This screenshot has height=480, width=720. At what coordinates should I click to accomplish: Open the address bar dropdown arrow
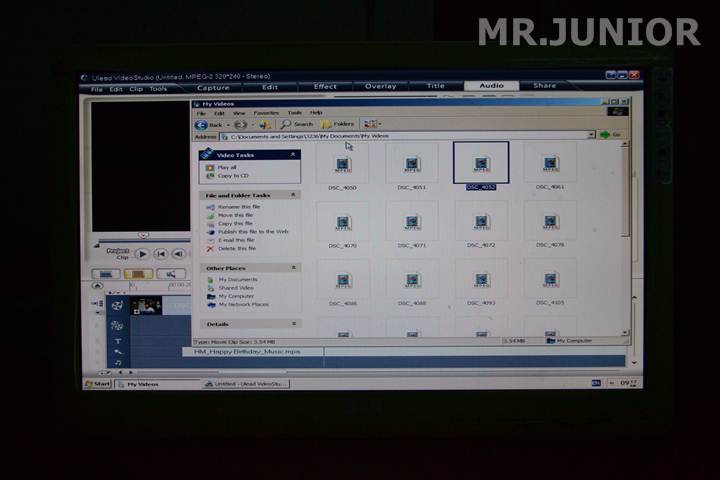[x=591, y=135]
